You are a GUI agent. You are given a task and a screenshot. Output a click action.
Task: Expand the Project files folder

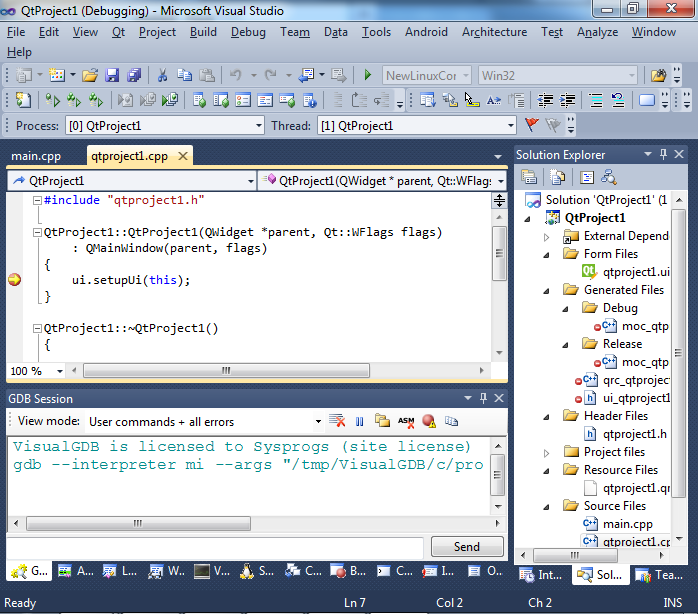[546, 453]
